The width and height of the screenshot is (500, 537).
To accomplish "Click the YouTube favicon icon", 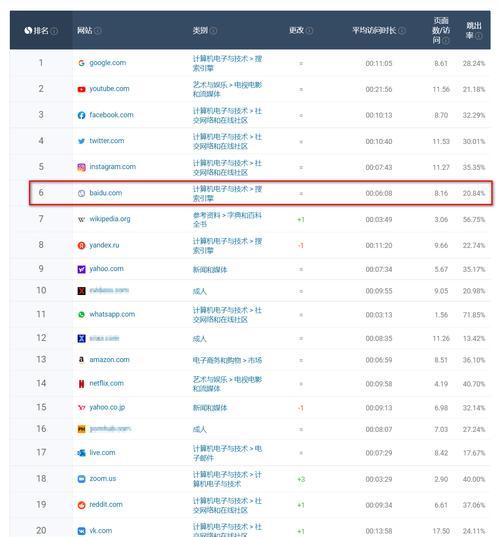I will tap(81, 89).
